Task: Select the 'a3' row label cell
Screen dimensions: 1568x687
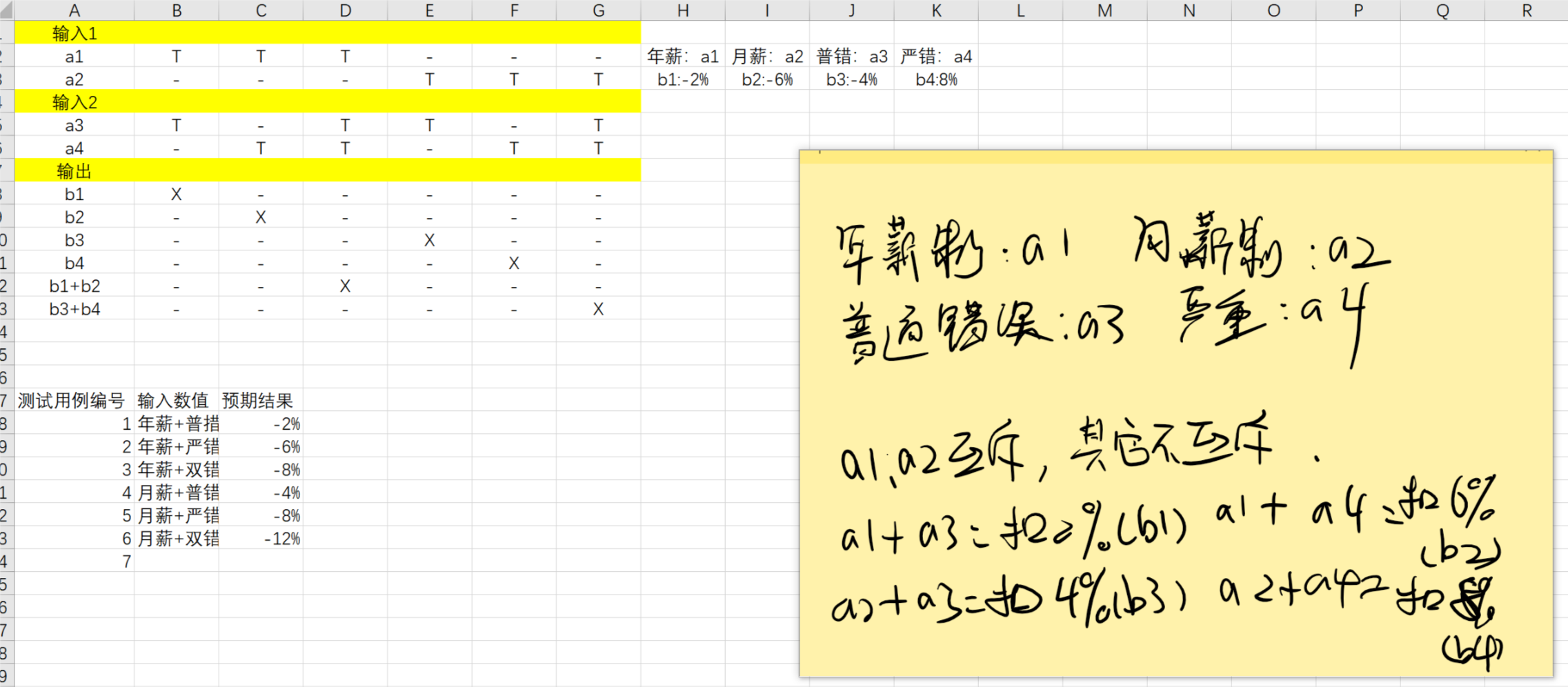Action: click(x=75, y=126)
